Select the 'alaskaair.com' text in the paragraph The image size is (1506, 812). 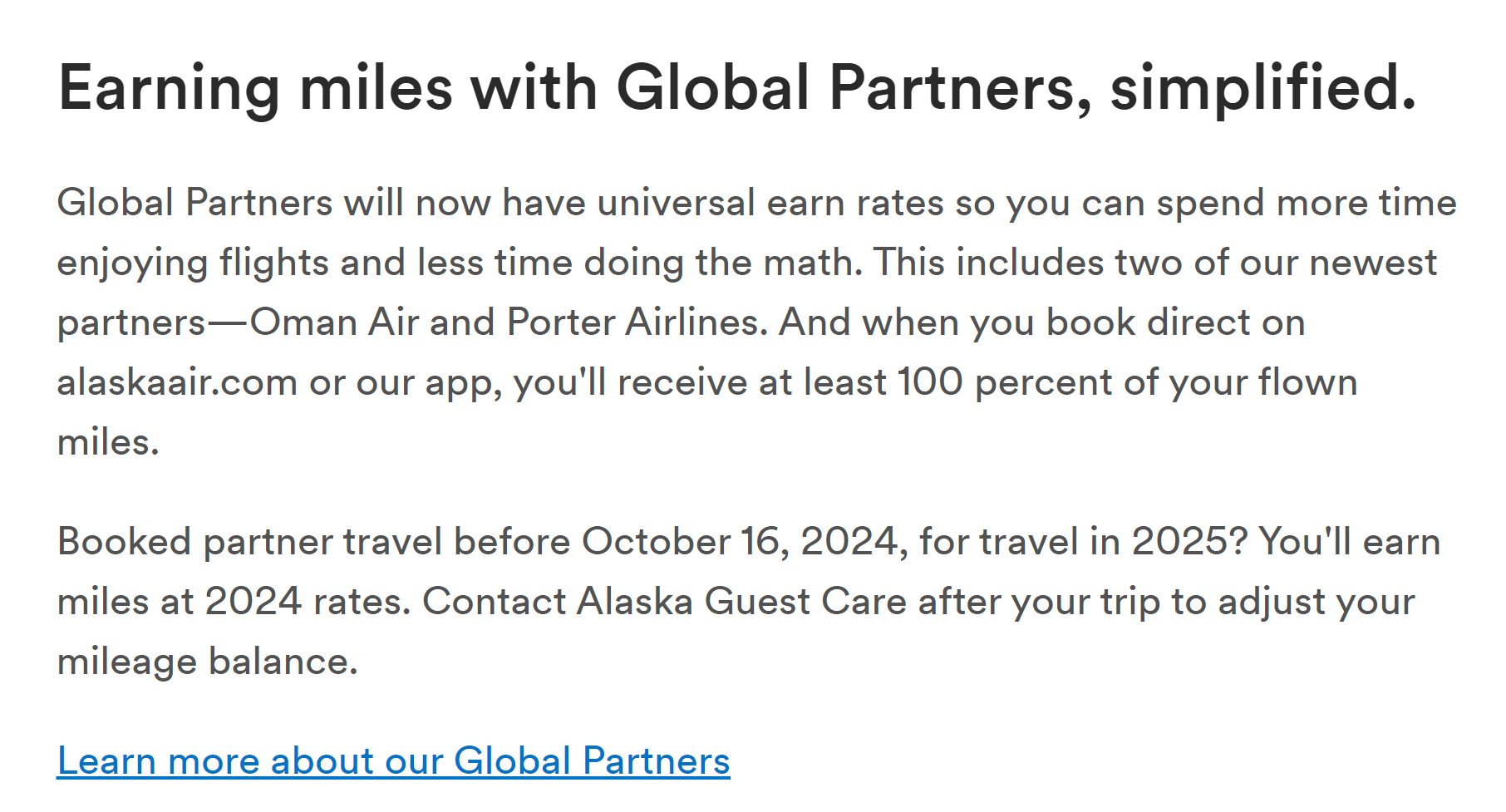177,382
